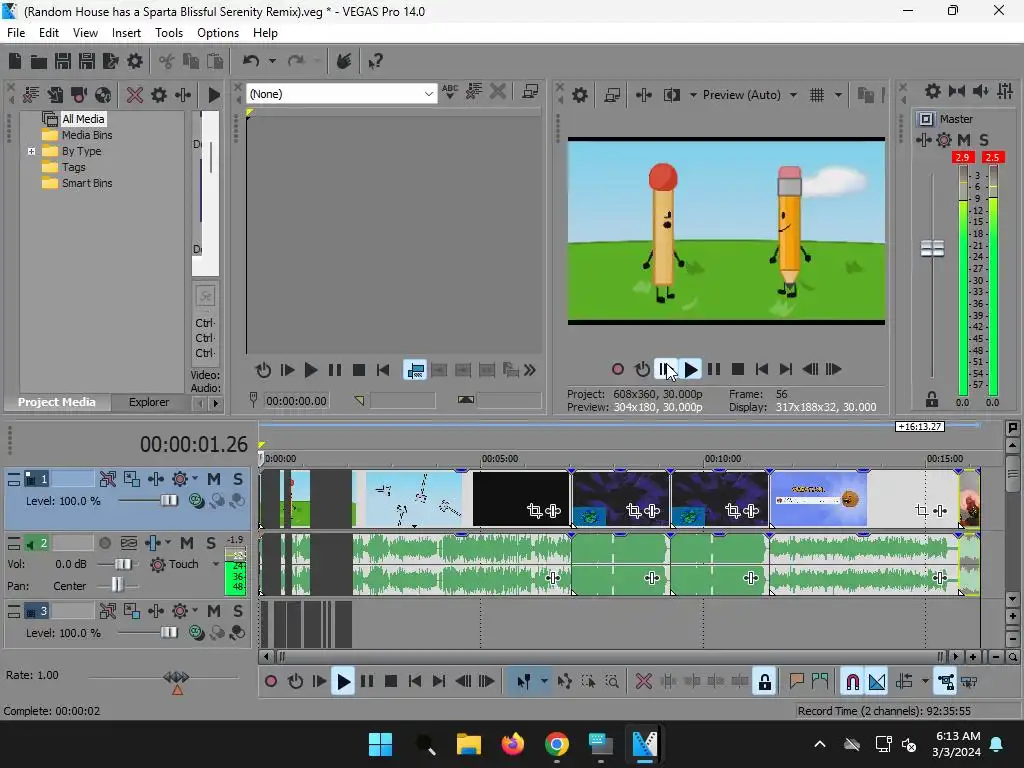The height and width of the screenshot is (768, 1024).
Task: Open the Insert menu
Action: tap(126, 33)
